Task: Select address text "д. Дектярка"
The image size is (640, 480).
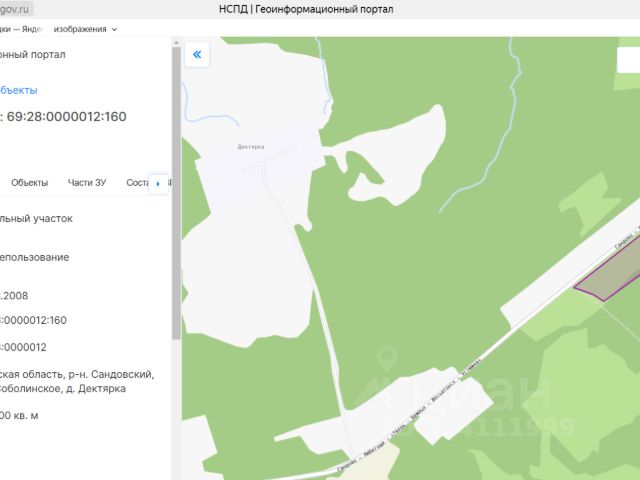Action: point(96,388)
